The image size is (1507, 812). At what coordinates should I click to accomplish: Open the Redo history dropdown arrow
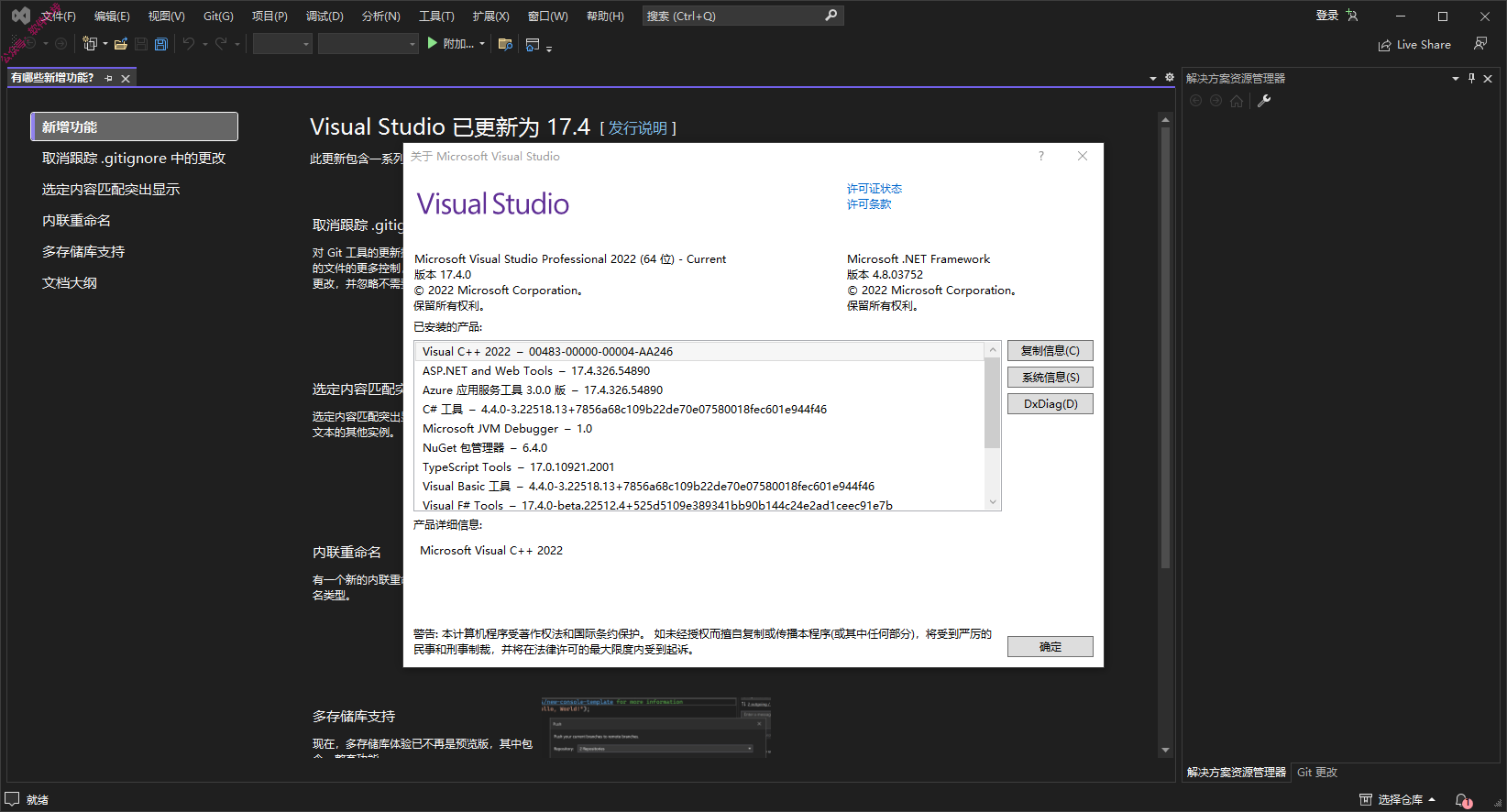tap(237, 44)
